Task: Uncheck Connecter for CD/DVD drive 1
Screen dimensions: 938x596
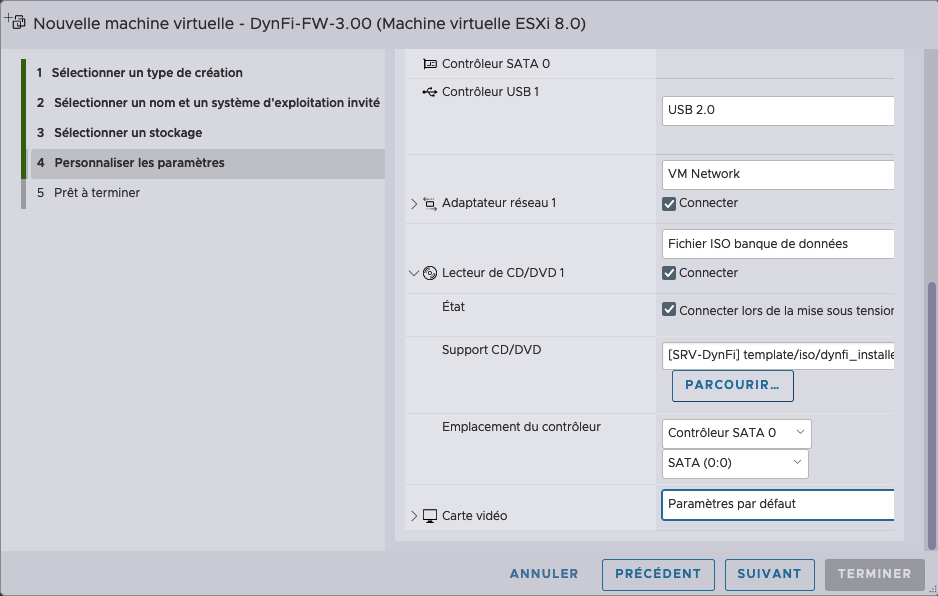Action: tap(669, 273)
